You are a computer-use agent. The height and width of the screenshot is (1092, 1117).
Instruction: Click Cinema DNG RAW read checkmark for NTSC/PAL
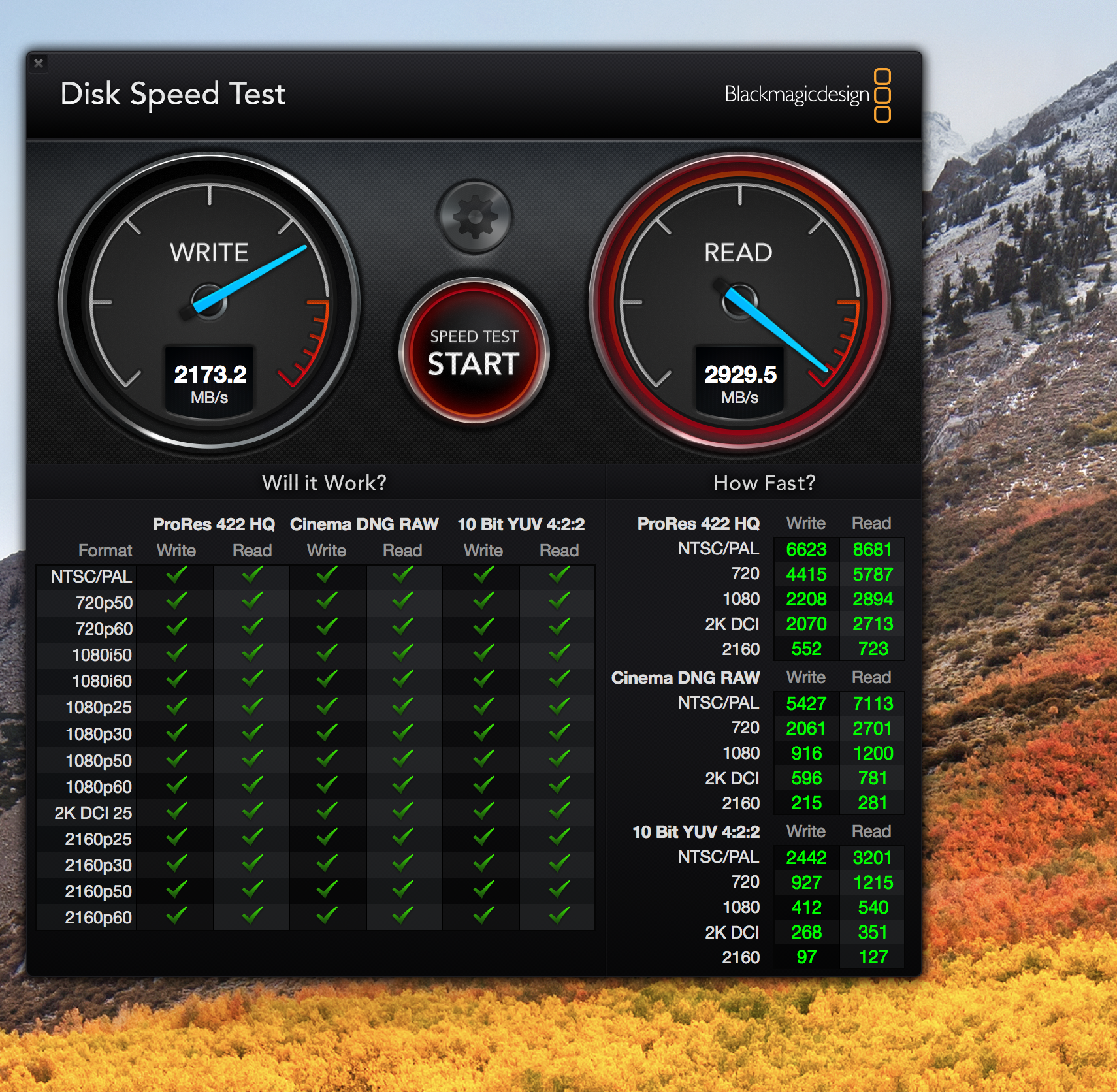(402, 575)
